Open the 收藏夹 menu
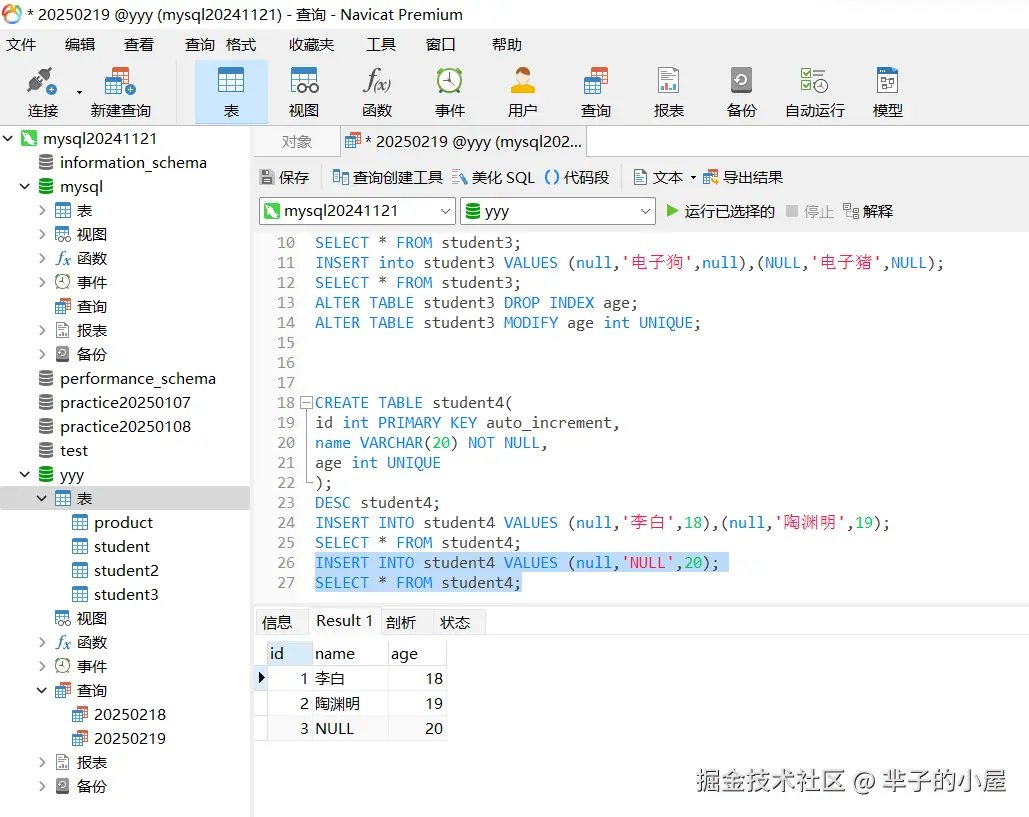 coord(312,45)
